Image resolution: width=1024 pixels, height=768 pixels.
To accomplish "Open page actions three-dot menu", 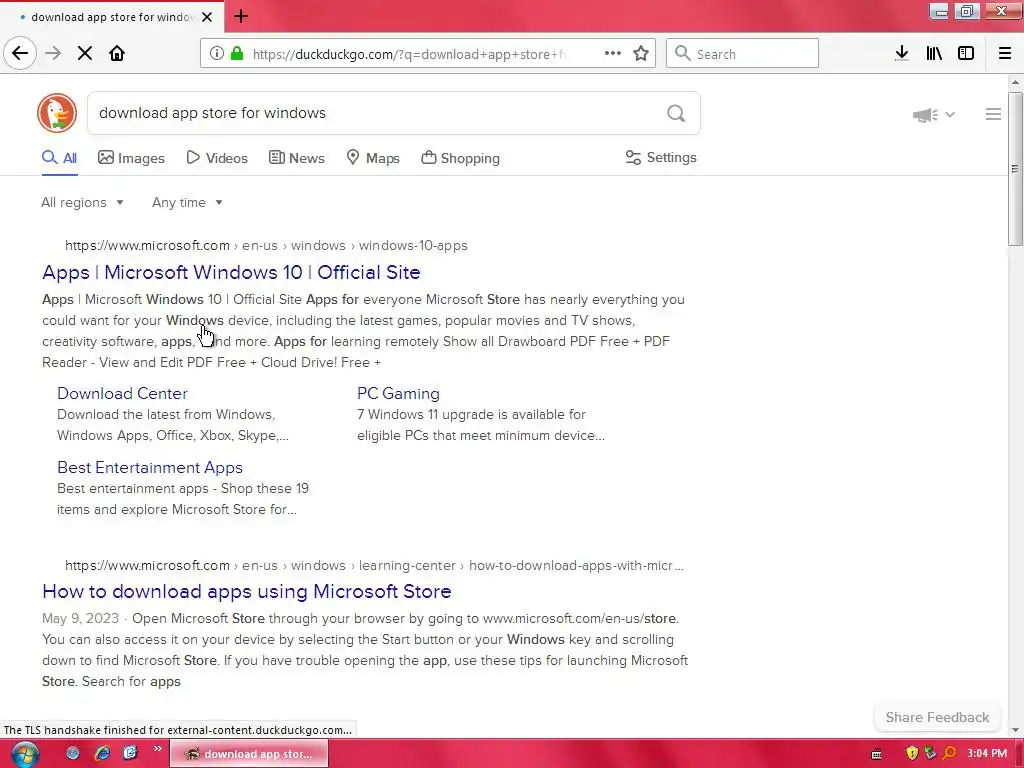I will tap(613, 54).
